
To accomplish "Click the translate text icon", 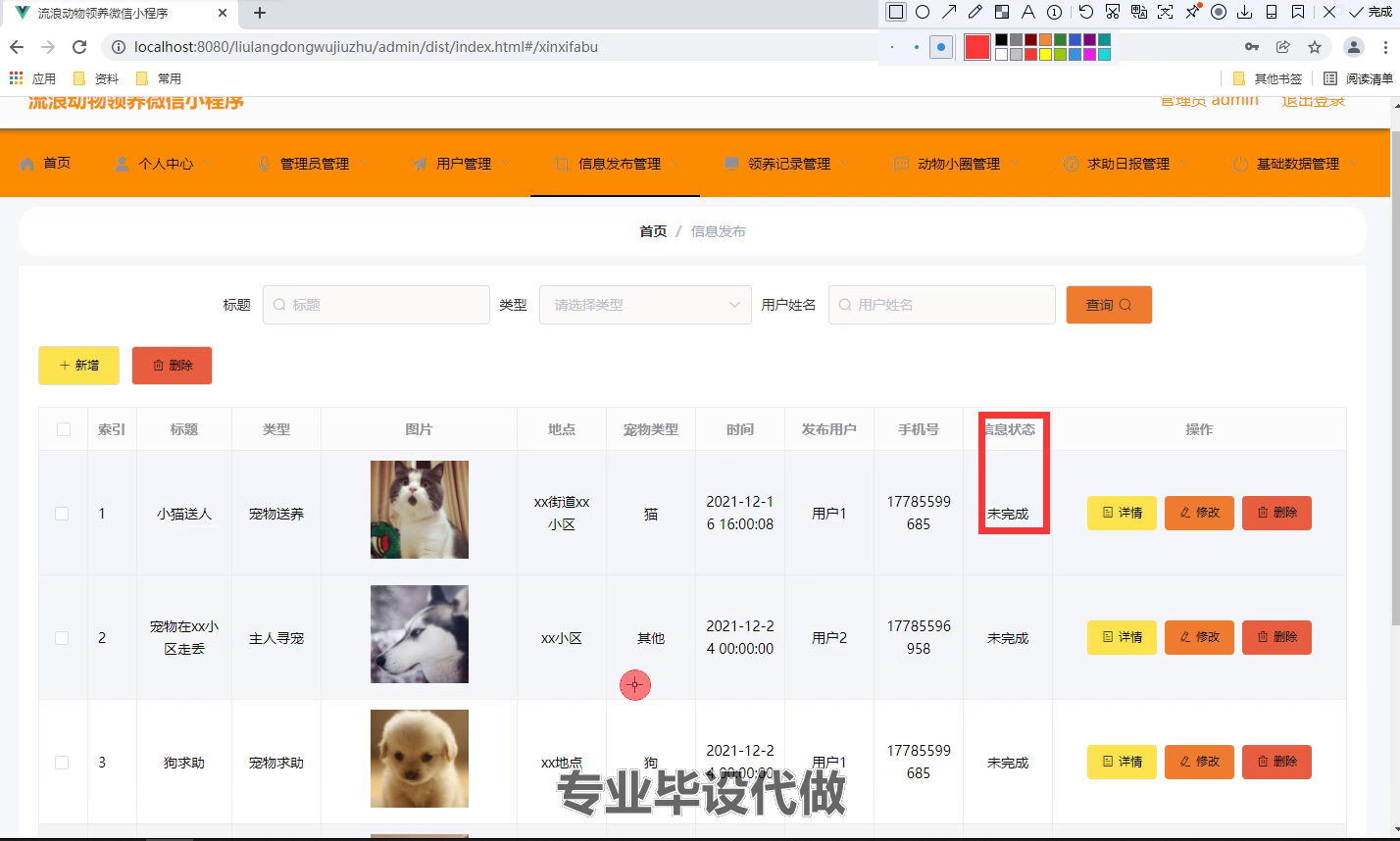I will coord(1139,12).
